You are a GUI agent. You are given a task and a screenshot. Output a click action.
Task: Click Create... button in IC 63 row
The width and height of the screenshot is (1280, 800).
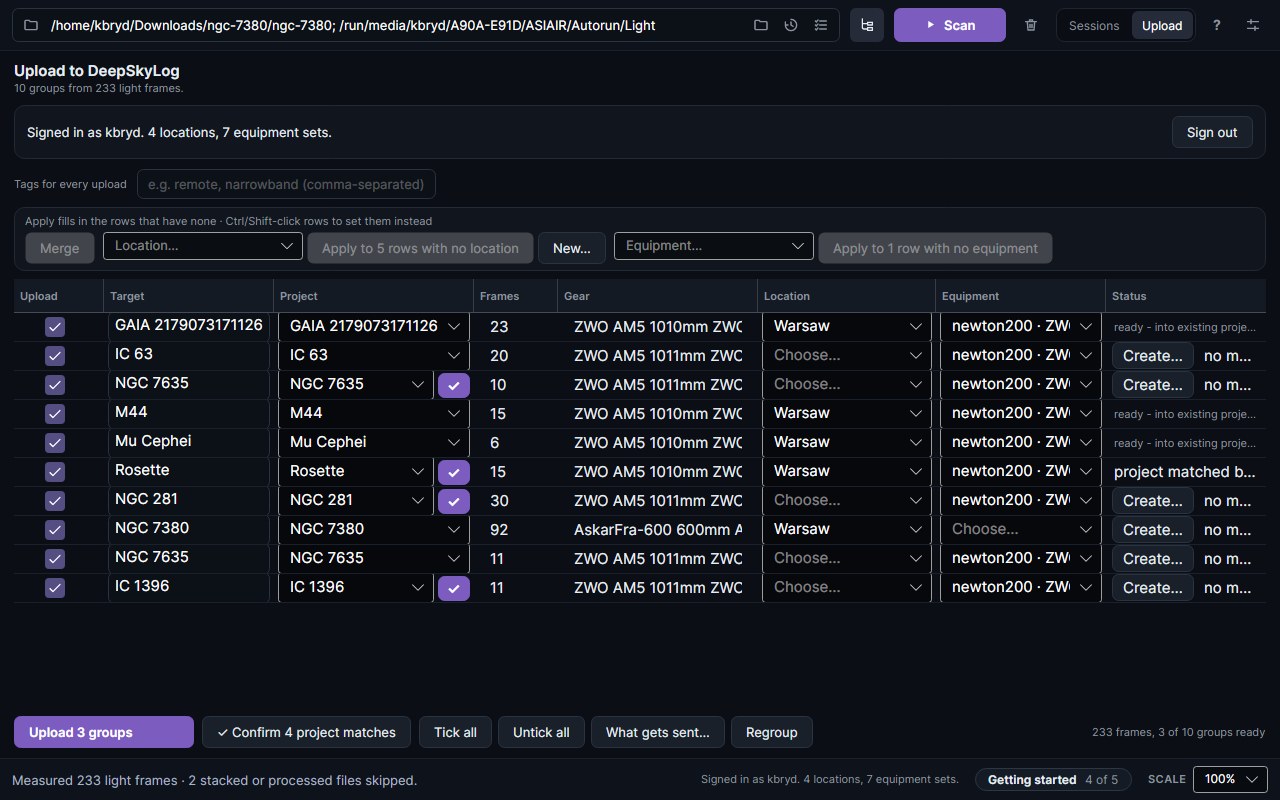tap(1153, 356)
